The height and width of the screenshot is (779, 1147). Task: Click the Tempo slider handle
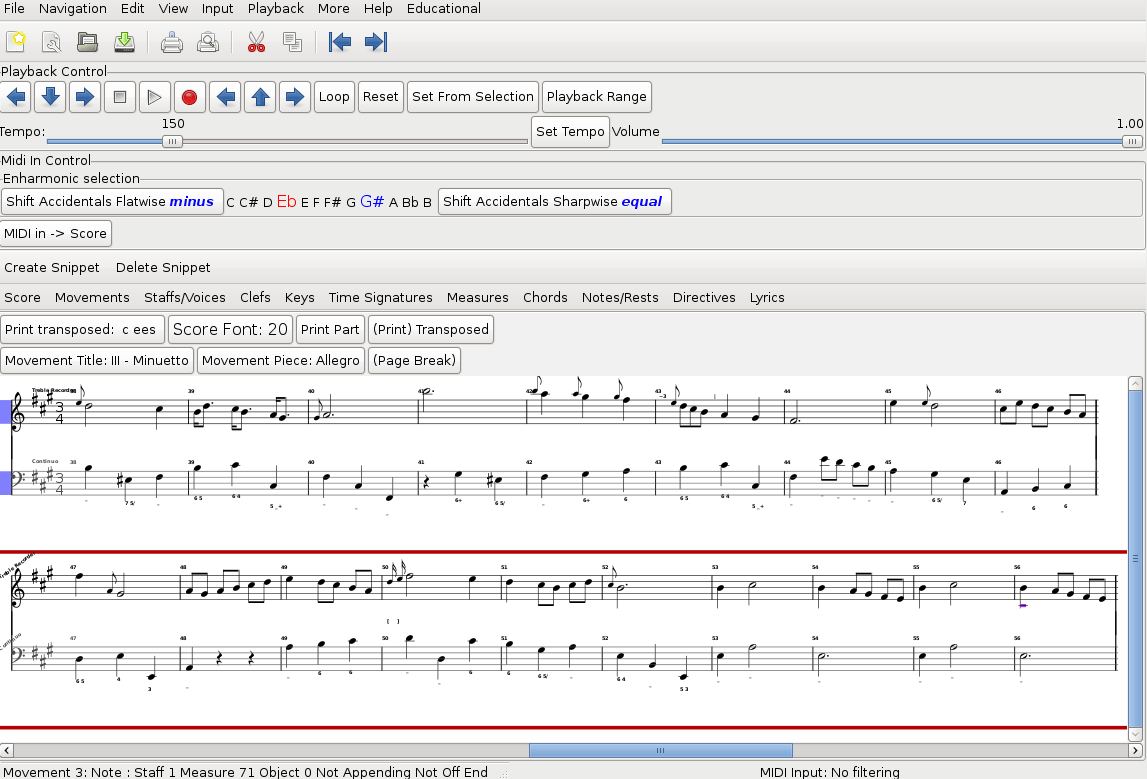point(173,141)
